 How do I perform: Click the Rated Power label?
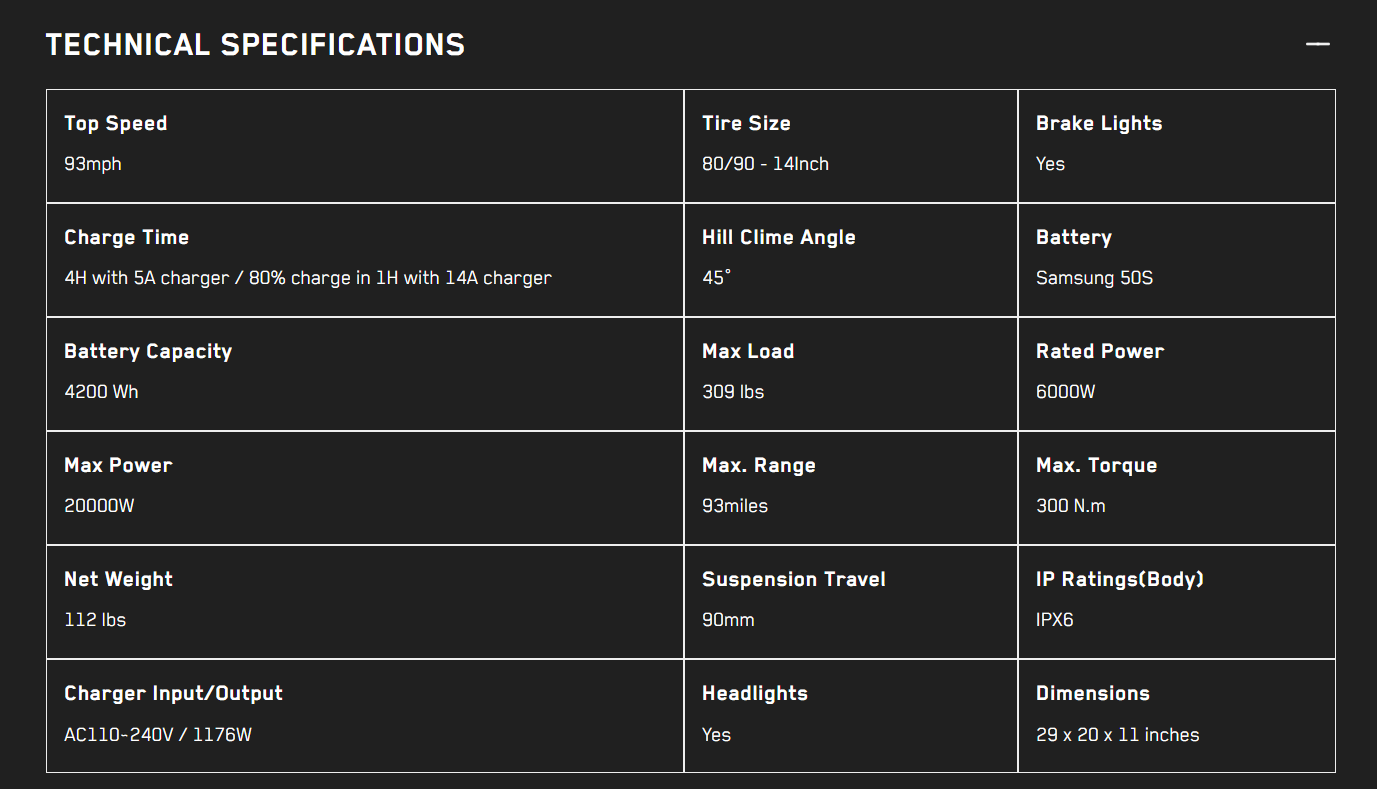(1100, 351)
